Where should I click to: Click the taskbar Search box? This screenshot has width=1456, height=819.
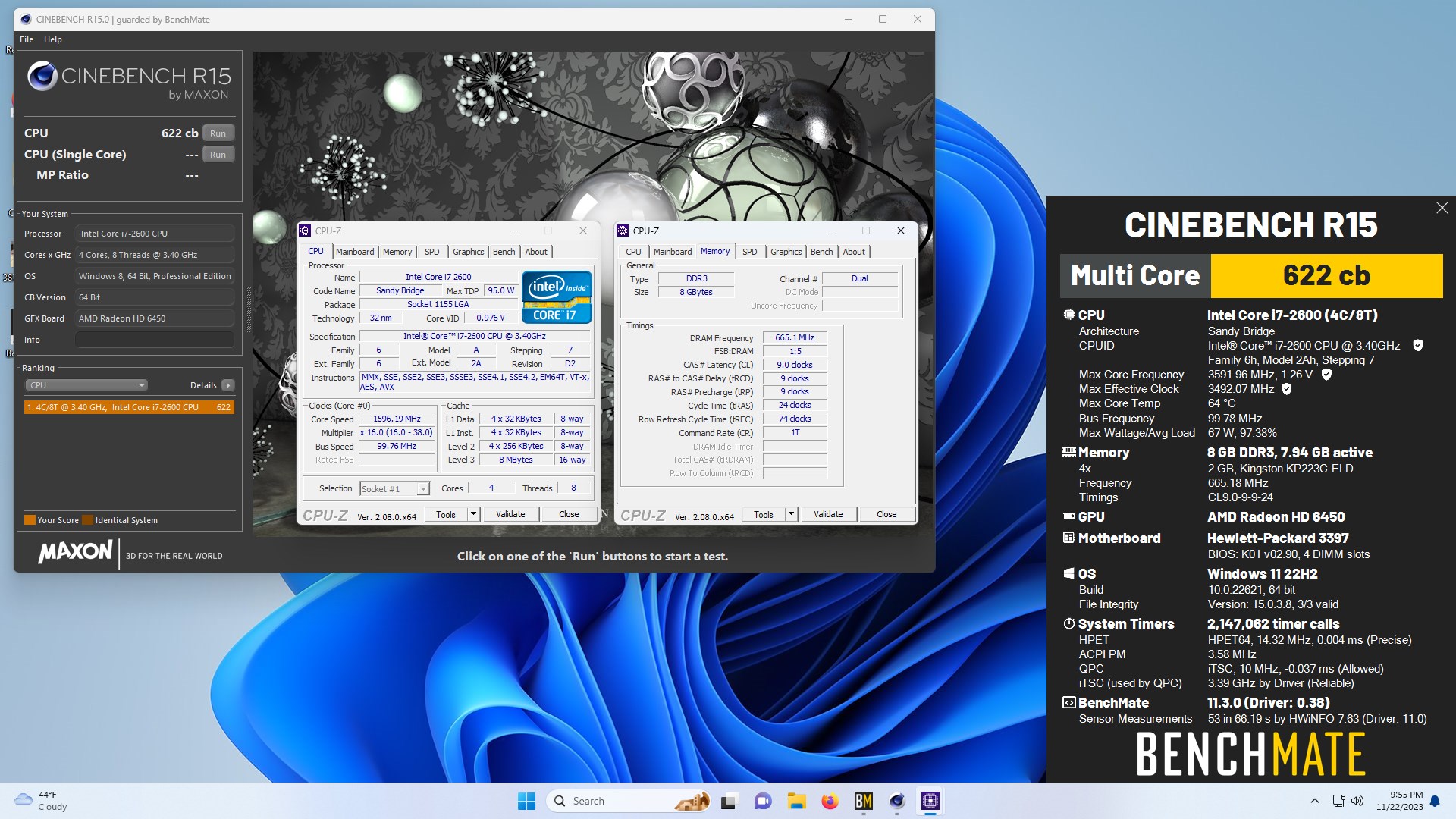coord(628,801)
